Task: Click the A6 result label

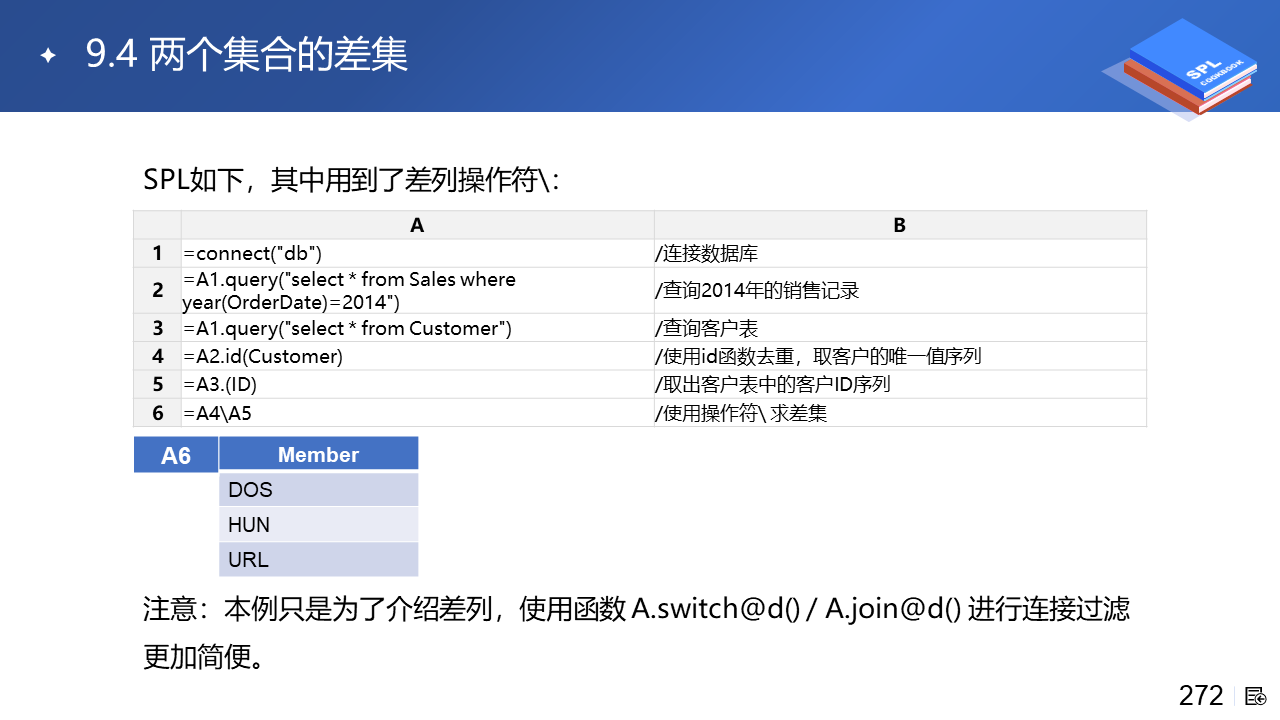Action: [x=176, y=456]
